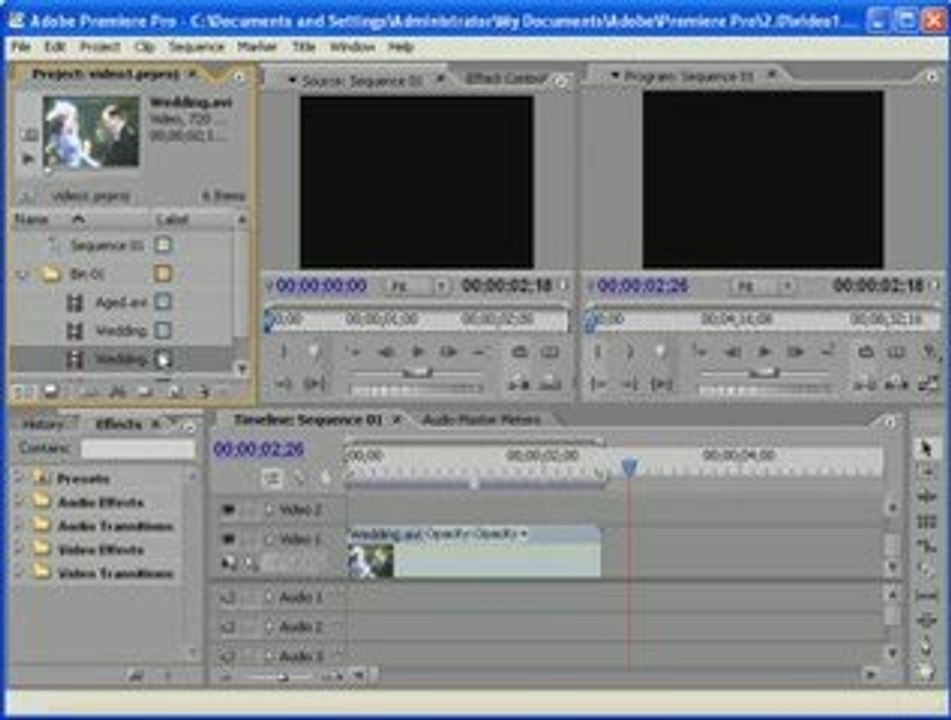The image size is (951, 720).
Task: Open Trim monitor from Program panel
Action: click(928, 383)
